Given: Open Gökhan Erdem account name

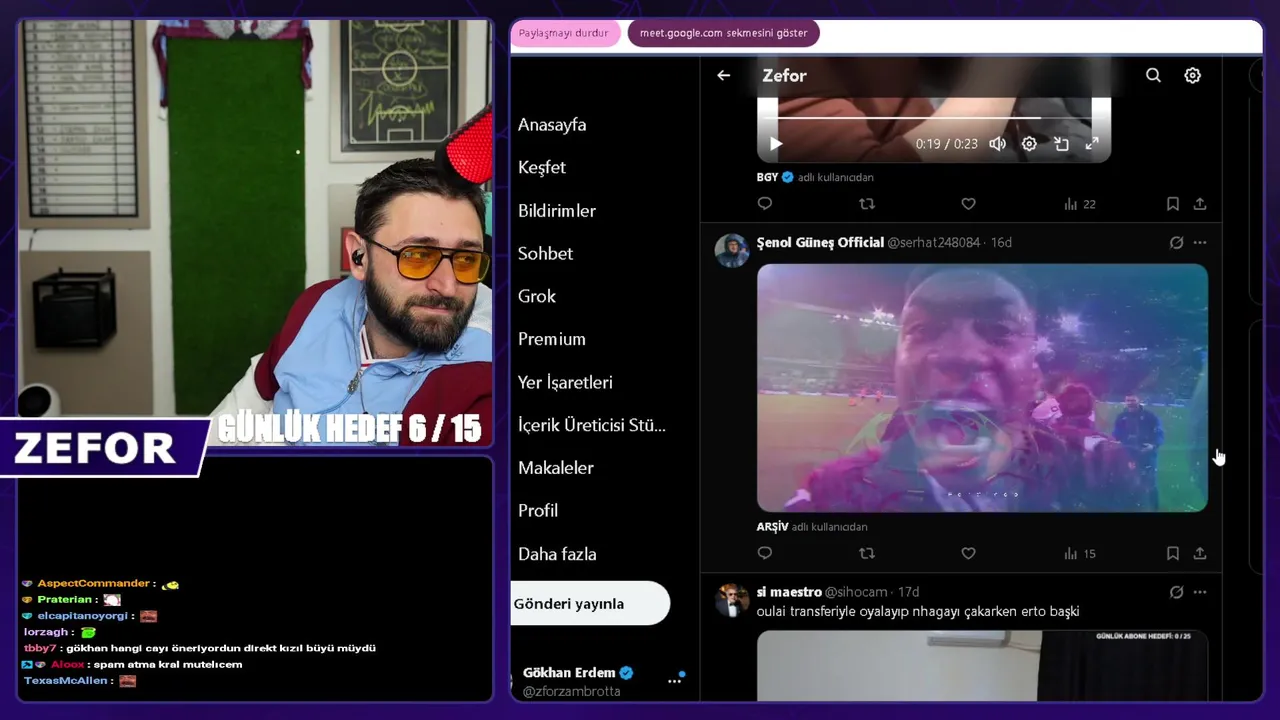Looking at the screenshot, I should (x=569, y=673).
